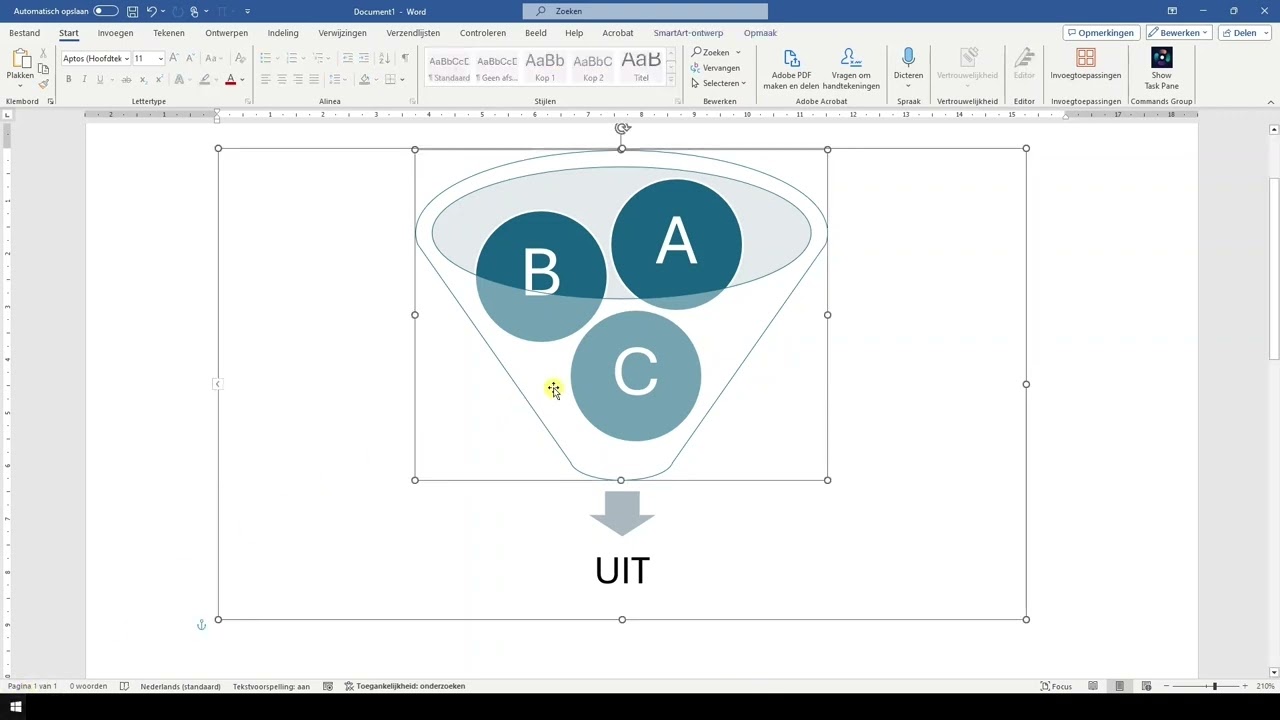Image resolution: width=1280 pixels, height=720 pixels.
Task: Expand the styles gallery more arrow
Action: [x=671, y=81]
